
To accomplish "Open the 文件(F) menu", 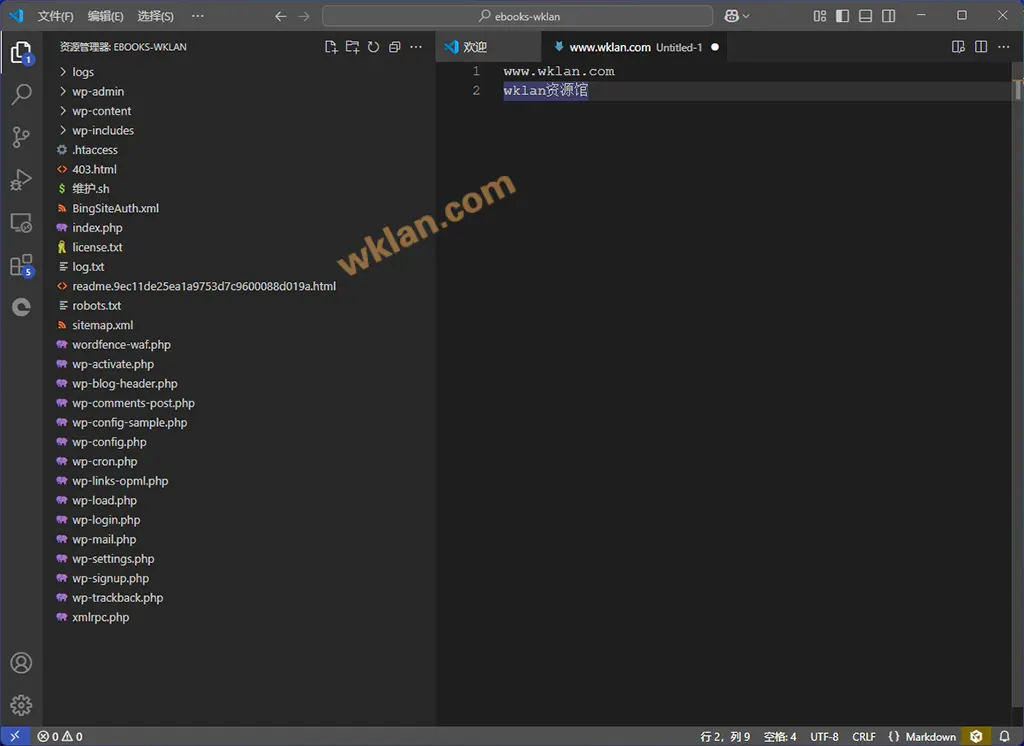I will (x=56, y=16).
